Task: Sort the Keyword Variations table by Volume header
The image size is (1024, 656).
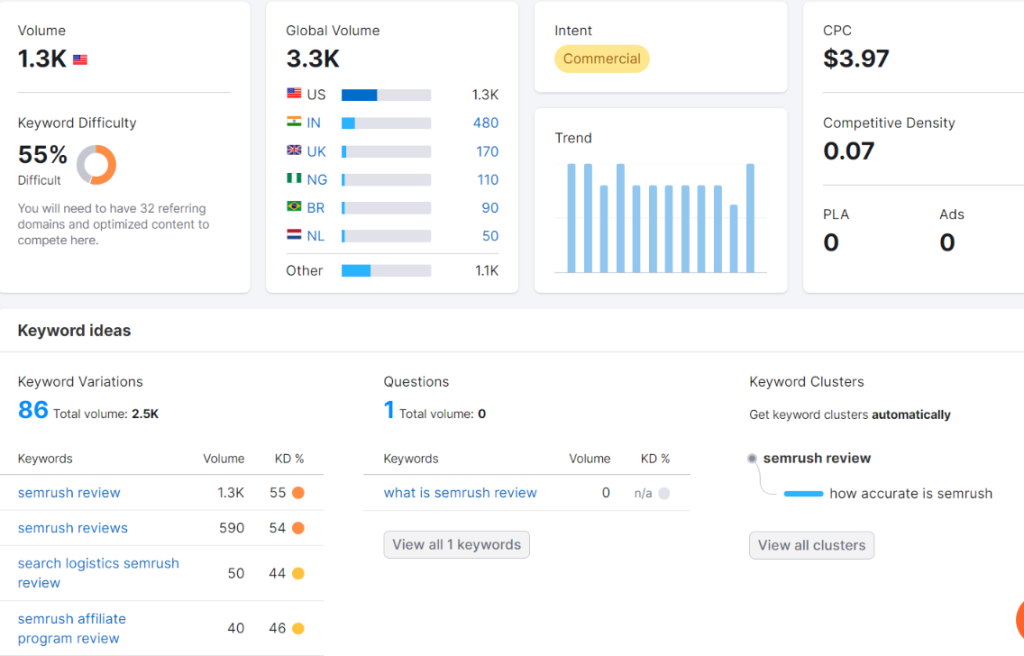Action: click(x=223, y=458)
